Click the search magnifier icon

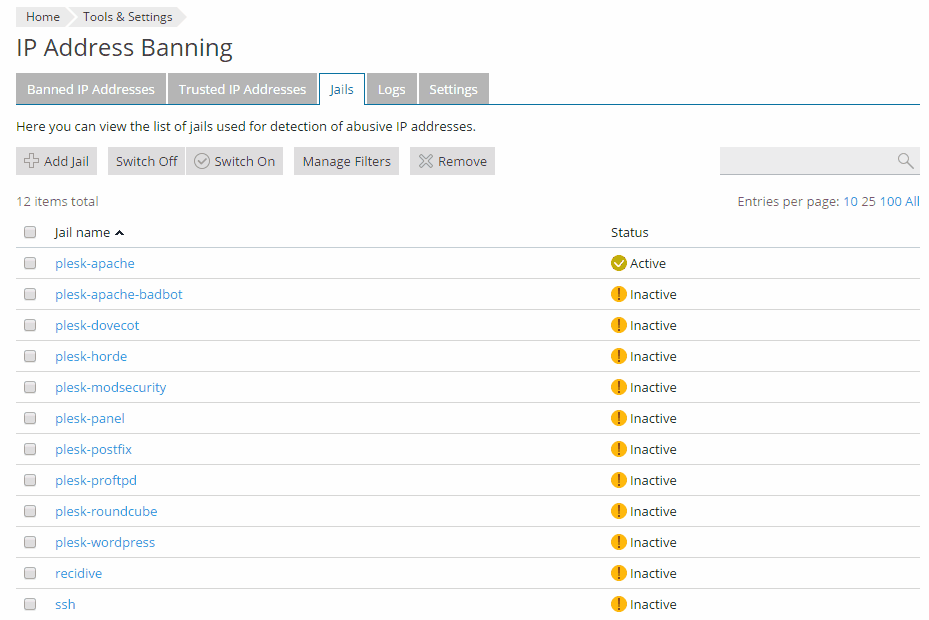tap(905, 161)
